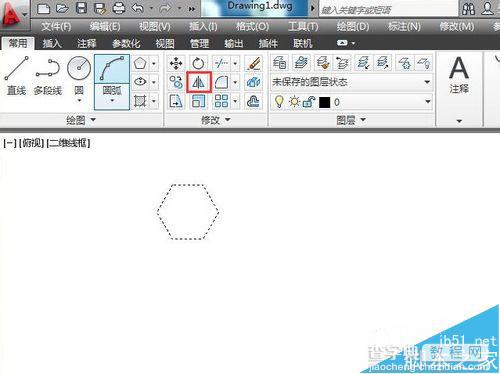
Task: Activate the Trim tool
Action: (x=221, y=63)
